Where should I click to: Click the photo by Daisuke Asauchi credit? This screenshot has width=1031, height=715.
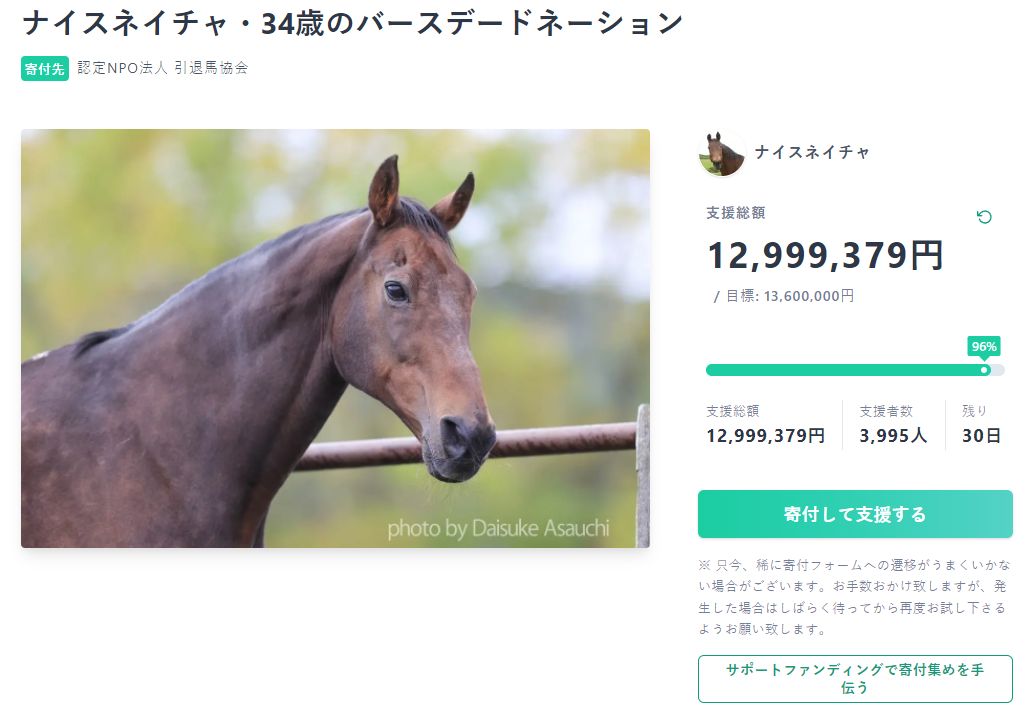point(498,528)
